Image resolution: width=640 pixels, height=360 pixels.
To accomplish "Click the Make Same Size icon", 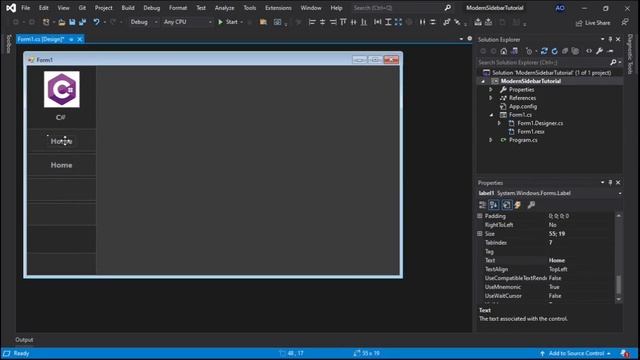I will (x=398, y=22).
